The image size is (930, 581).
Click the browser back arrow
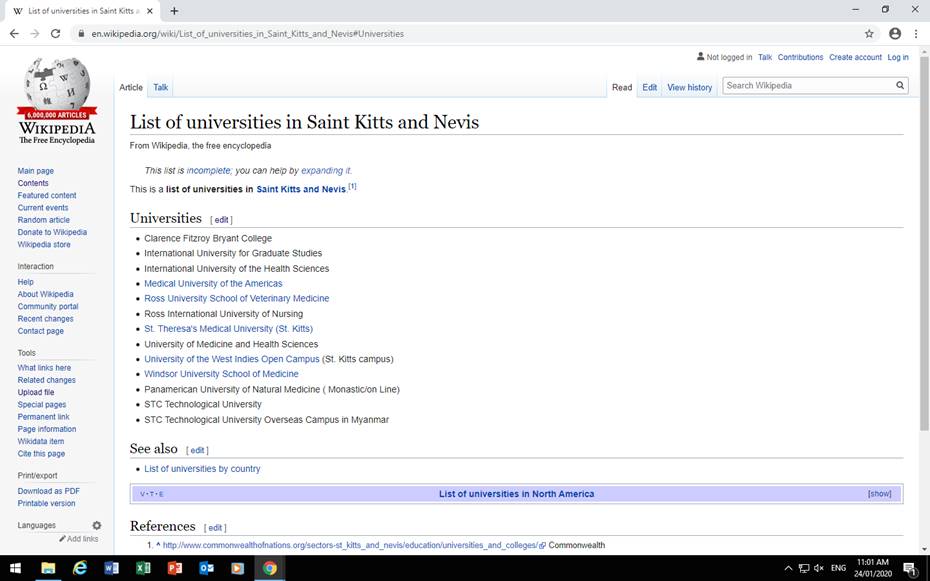coord(14,34)
